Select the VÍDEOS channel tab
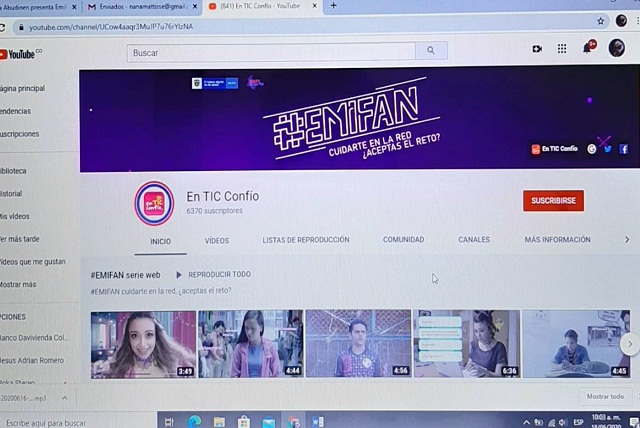The image size is (640, 428). (x=217, y=241)
